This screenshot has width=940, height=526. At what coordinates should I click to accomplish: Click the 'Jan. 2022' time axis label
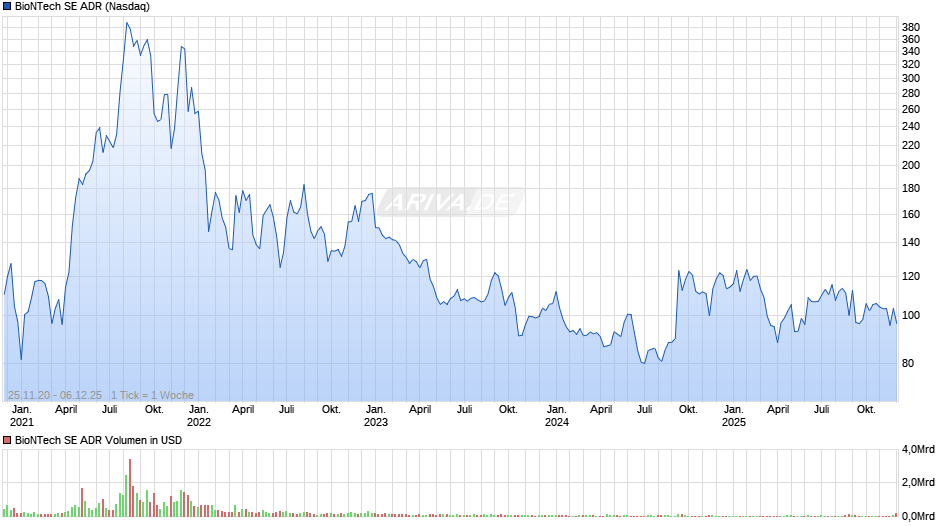199,416
